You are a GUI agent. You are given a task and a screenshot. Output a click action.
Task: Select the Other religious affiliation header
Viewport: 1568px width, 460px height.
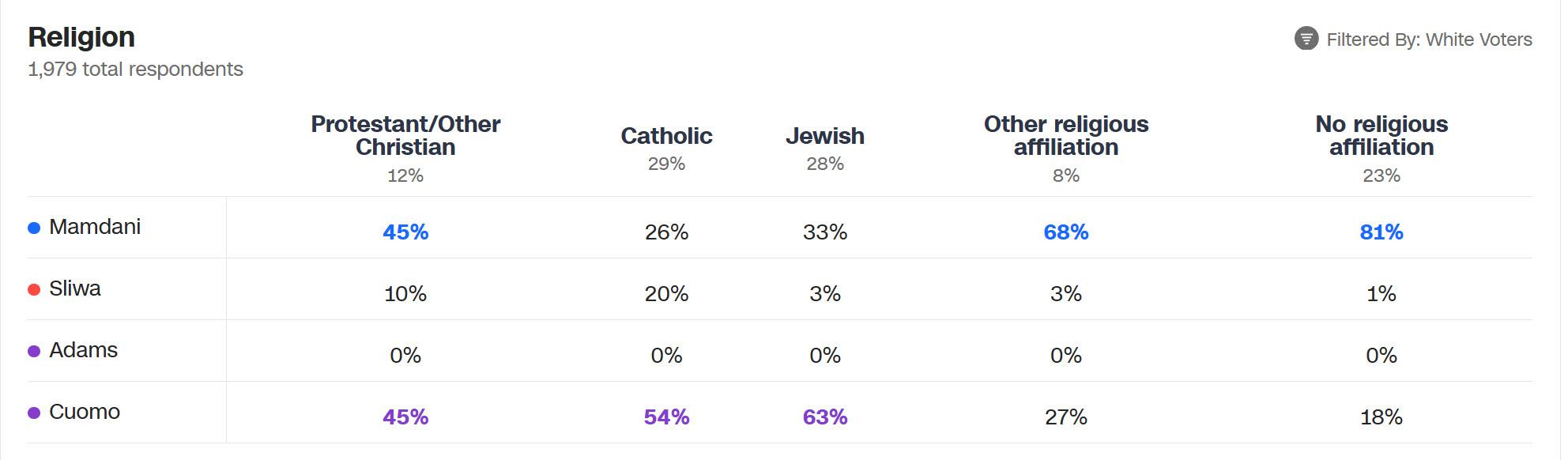pos(1065,136)
